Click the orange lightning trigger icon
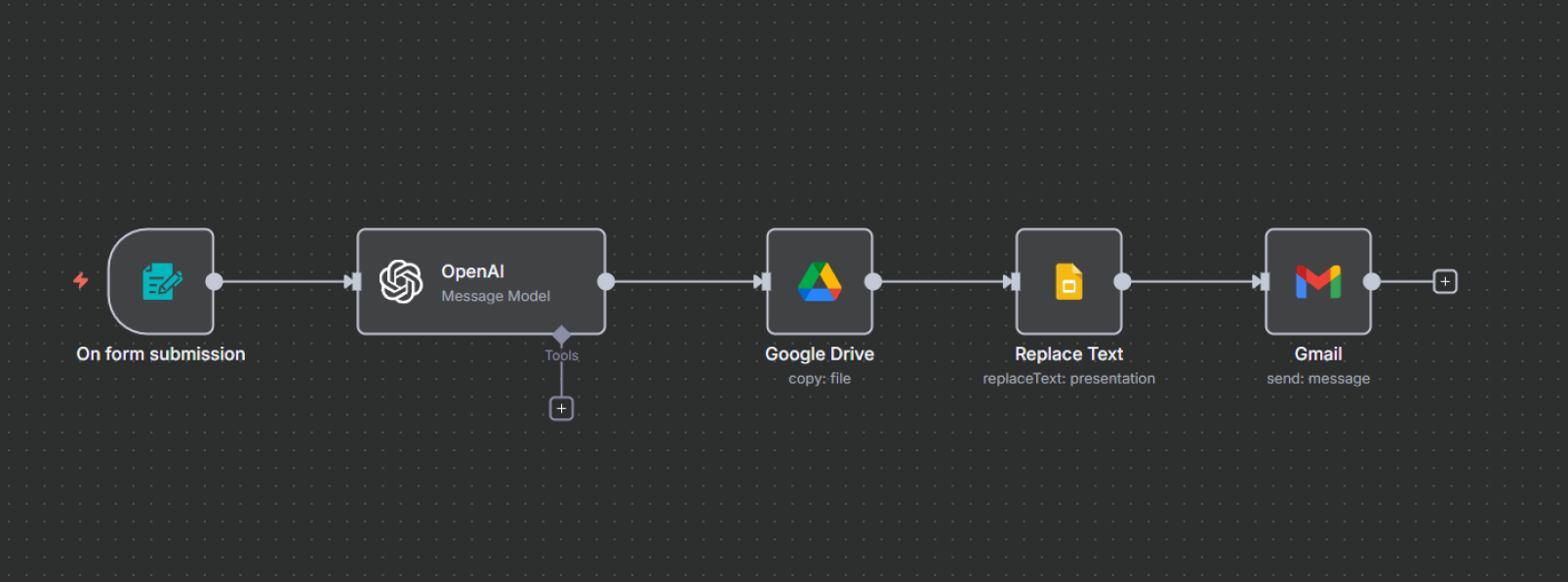 [81, 281]
